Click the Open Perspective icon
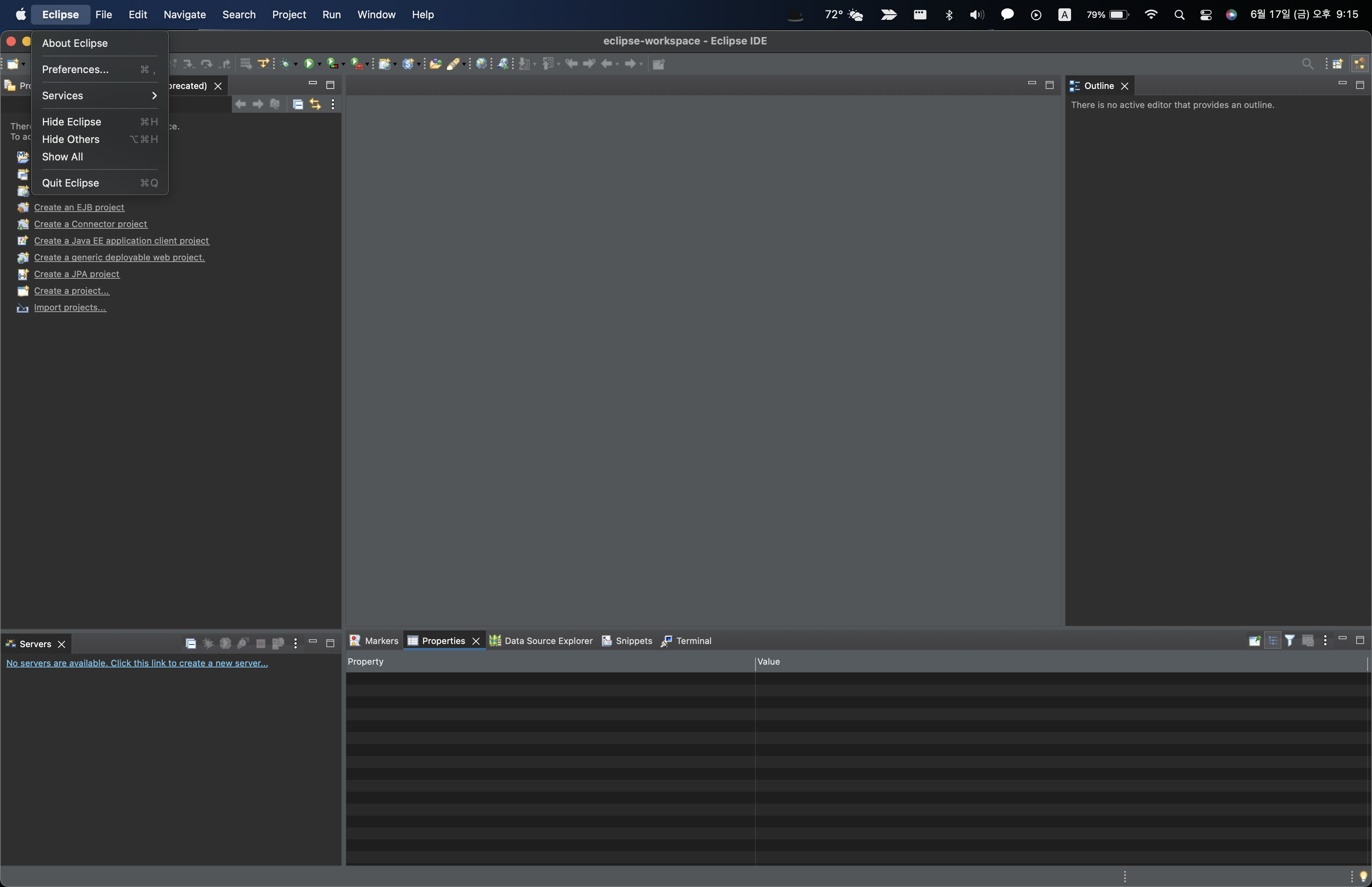 tap(1337, 64)
